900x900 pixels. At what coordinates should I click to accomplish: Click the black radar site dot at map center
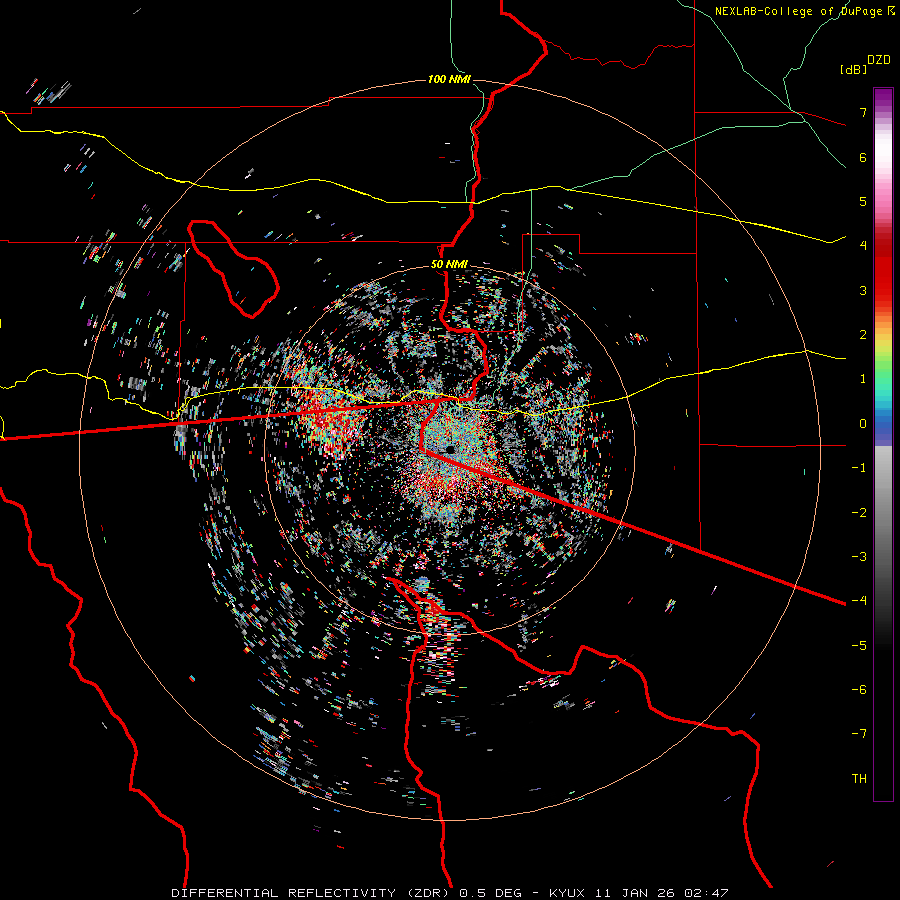click(450, 449)
